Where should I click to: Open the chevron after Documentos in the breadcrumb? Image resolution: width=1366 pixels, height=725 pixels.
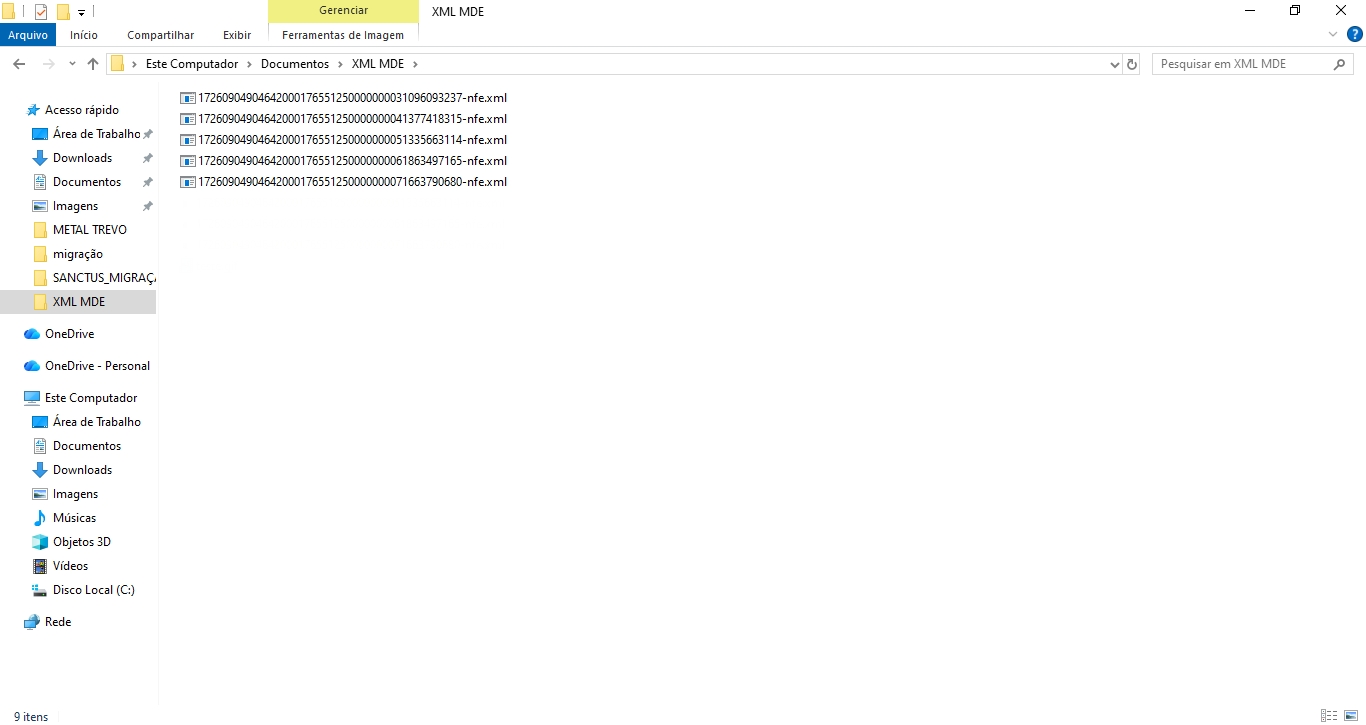(340, 64)
